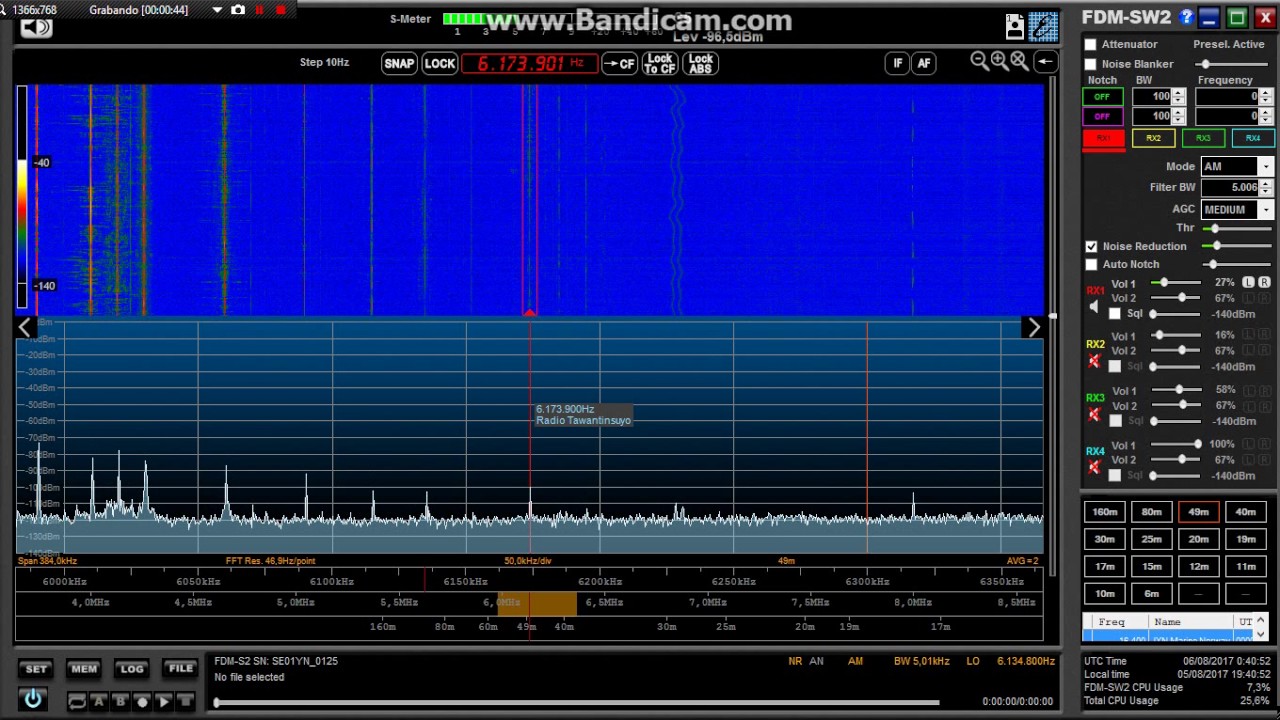This screenshot has width=1280, height=720.
Task: Mute RX1 speaker icon
Action: 1094,307
